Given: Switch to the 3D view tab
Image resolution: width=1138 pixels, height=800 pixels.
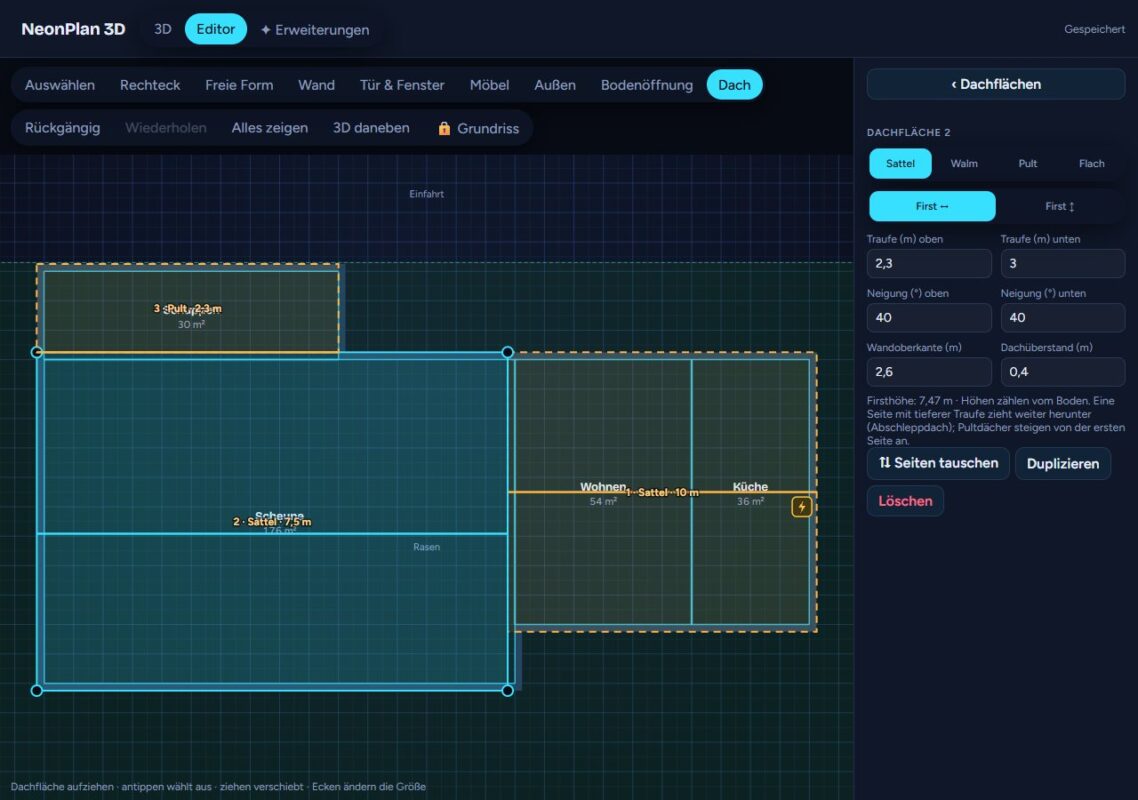Looking at the screenshot, I should pyautogui.click(x=163, y=29).
